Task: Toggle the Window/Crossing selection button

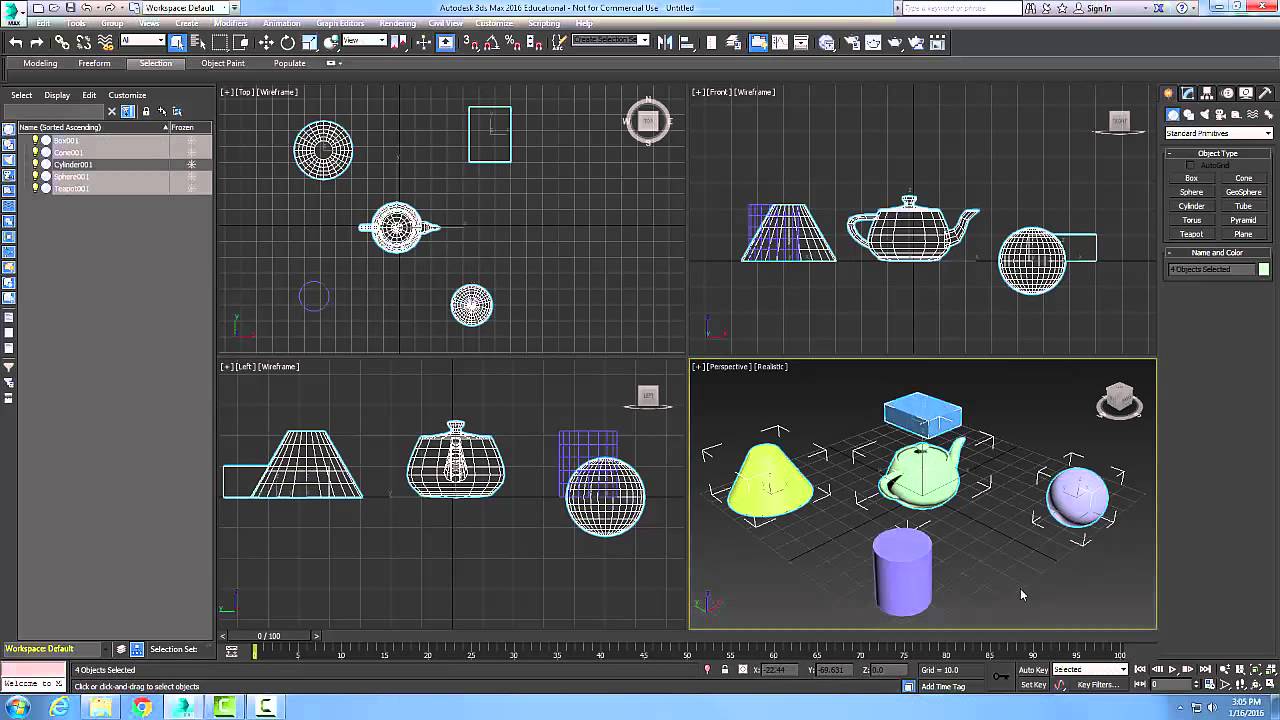Action: pyautogui.click(x=241, y=42)
